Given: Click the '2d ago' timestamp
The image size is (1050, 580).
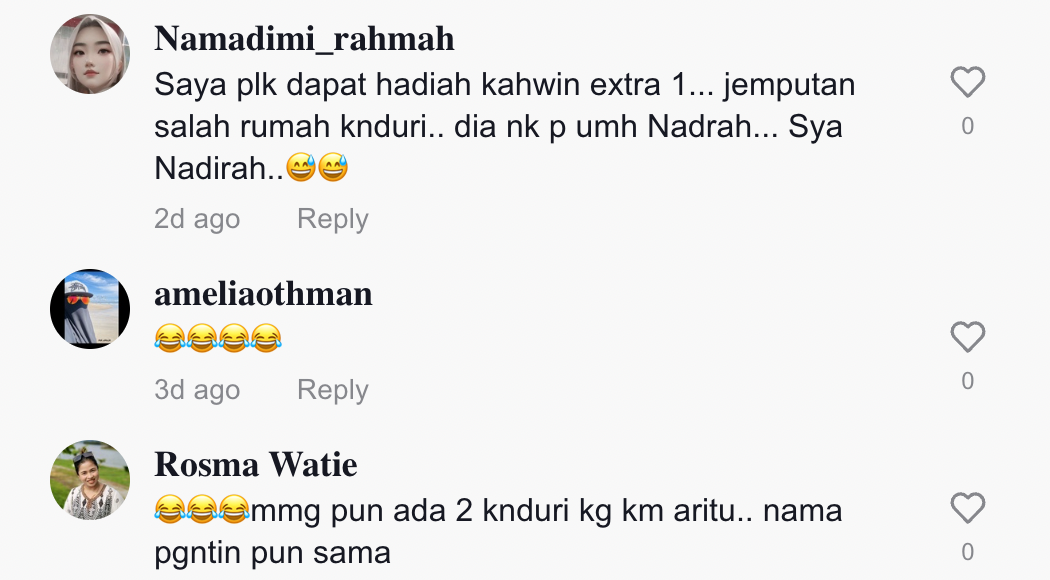Looking at the screenshot, I should (x=197, y=219).
